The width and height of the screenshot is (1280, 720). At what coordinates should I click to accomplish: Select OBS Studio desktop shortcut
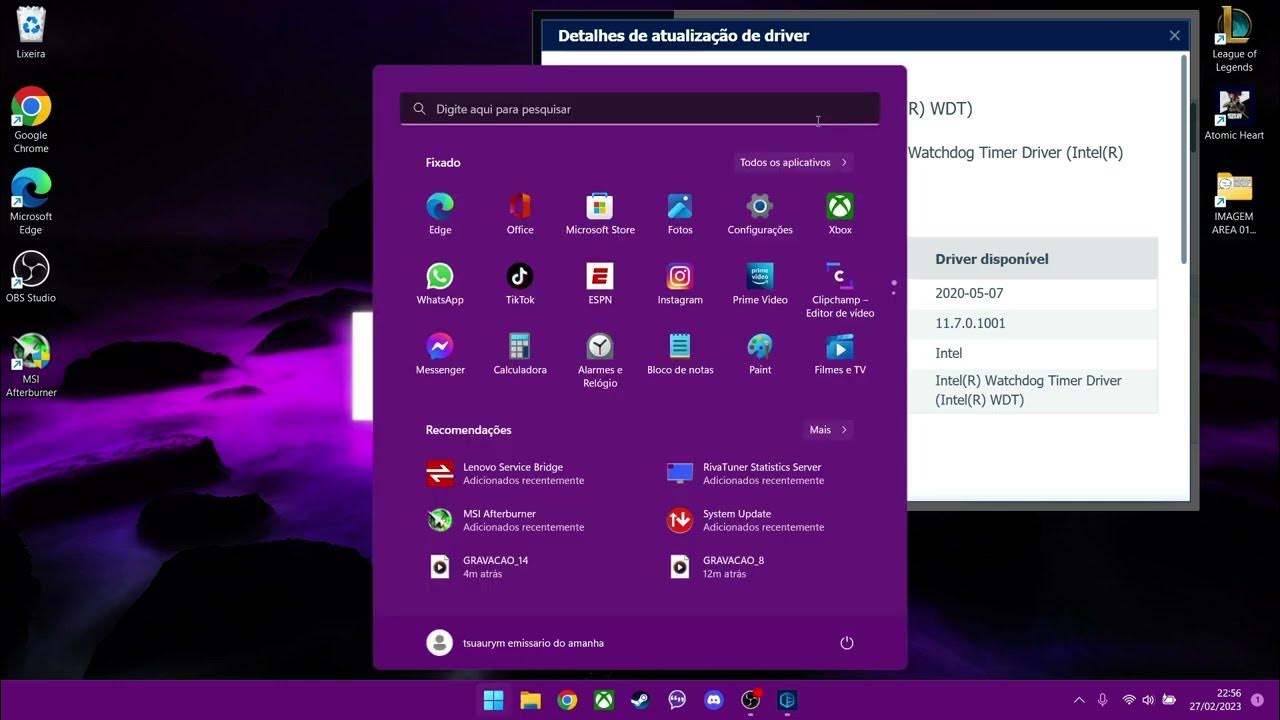point(31,277)
